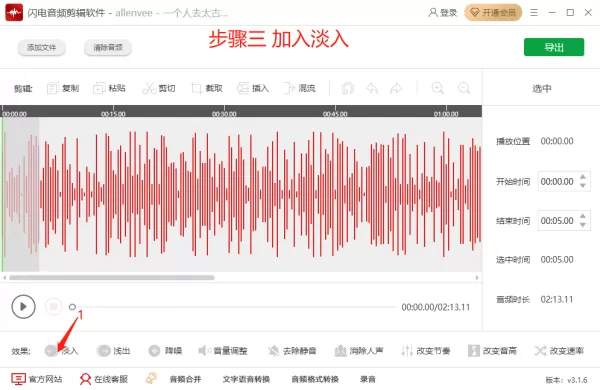The width and height of the screenshot is (600, 390).
Task: Increase the start time (开始时间) with up arrow
Action: pos(583,177)
